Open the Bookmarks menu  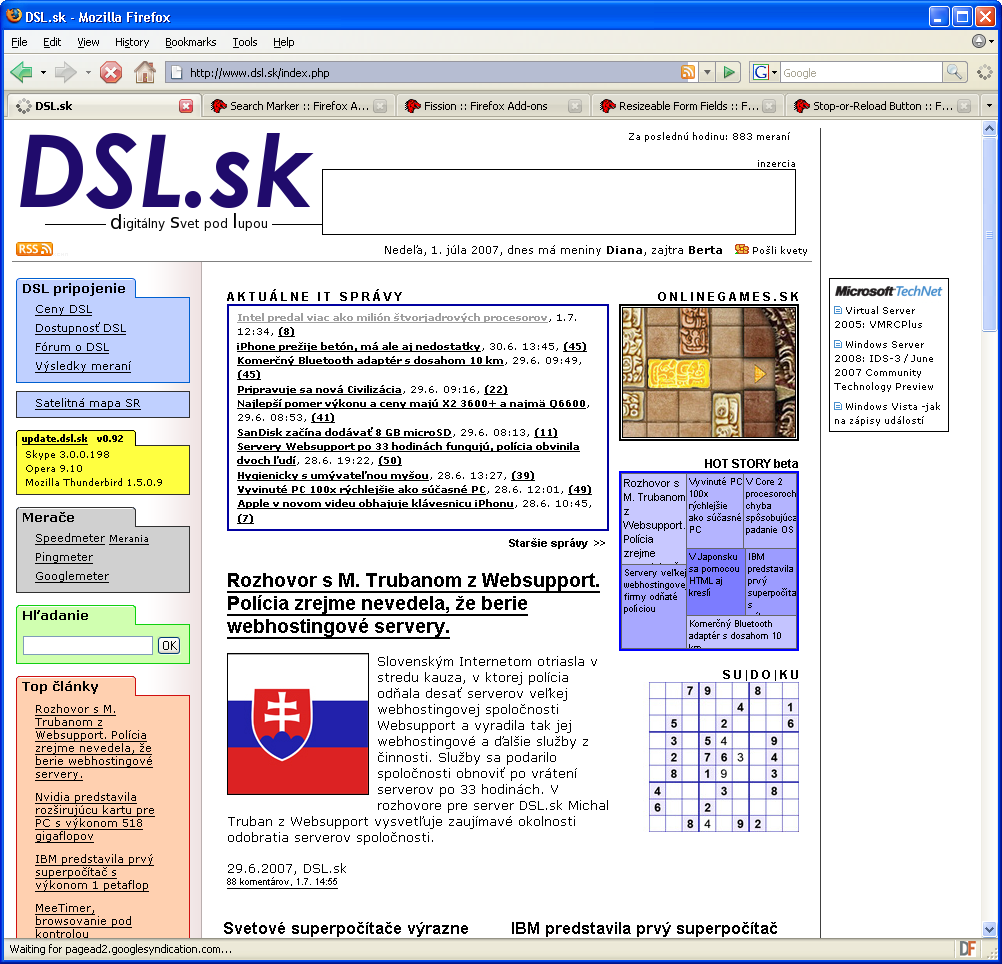(x=190, y=42)
